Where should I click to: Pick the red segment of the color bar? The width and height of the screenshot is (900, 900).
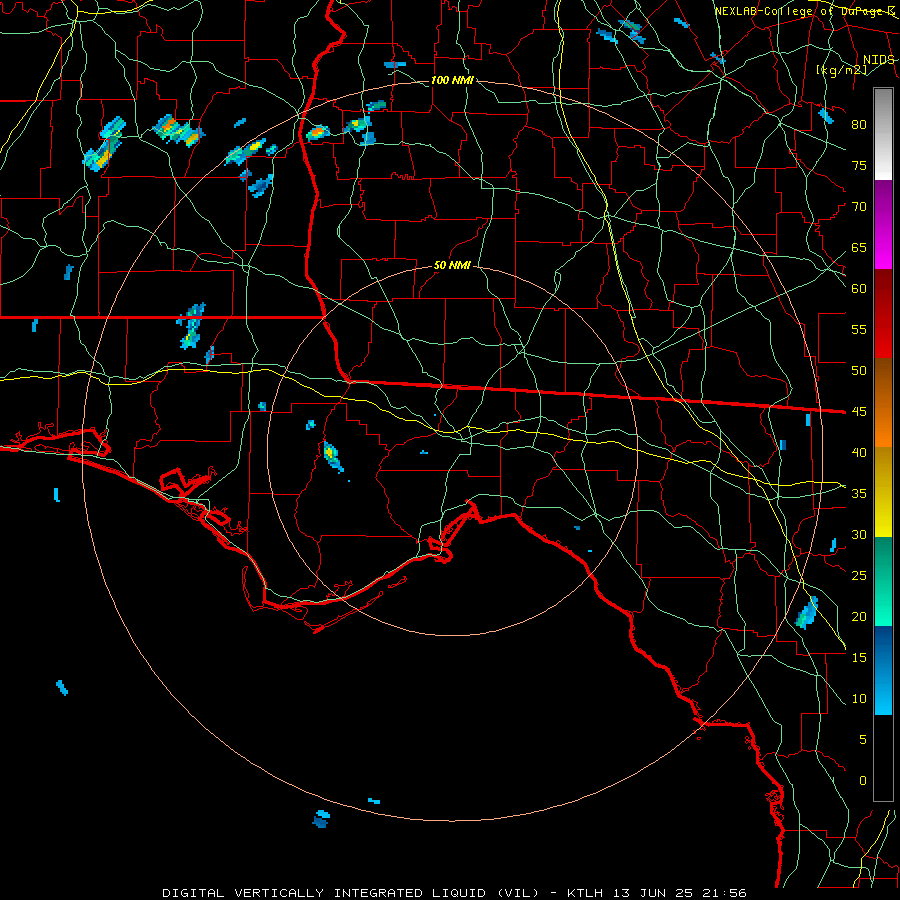tap(883, 314)
